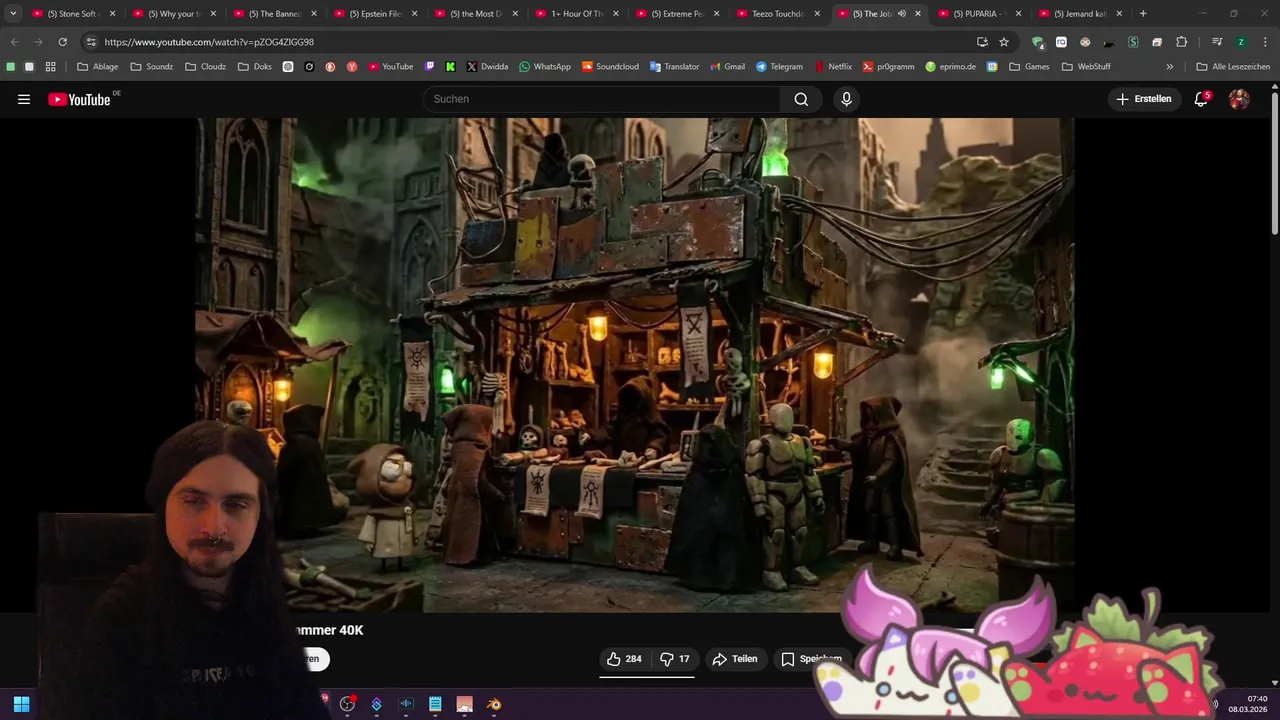The width and height of the screenshot is (1280, 720).
Task: Open the Ablage bookmark folder
Action: [97, 67]
